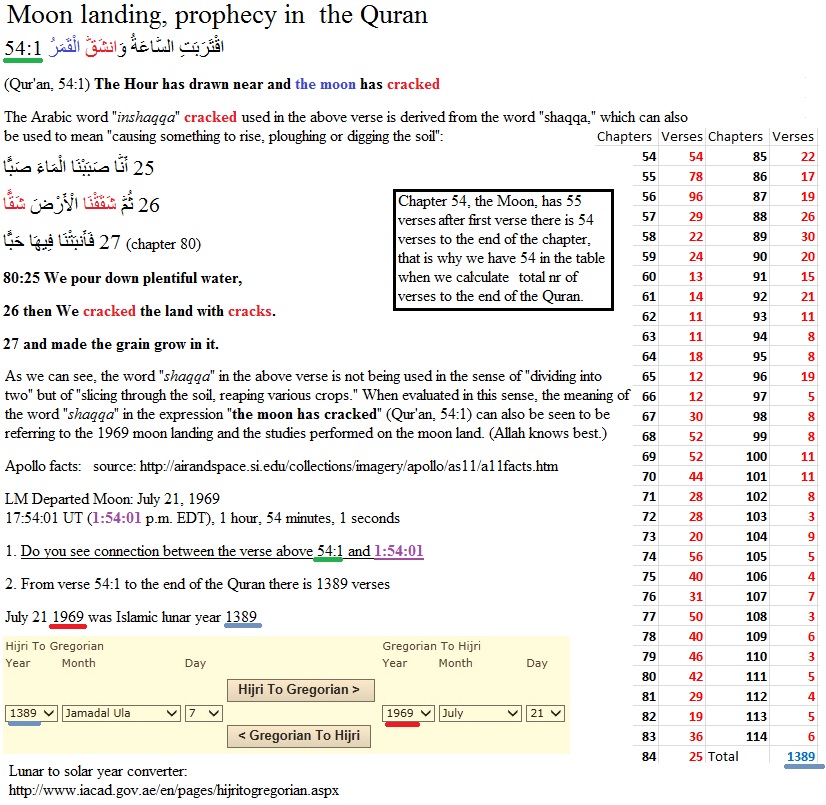The width and height of the screenshot is (826, 805).
Task: Click verse count 56 for chapter 74
Action: click(x=696, y=556)
